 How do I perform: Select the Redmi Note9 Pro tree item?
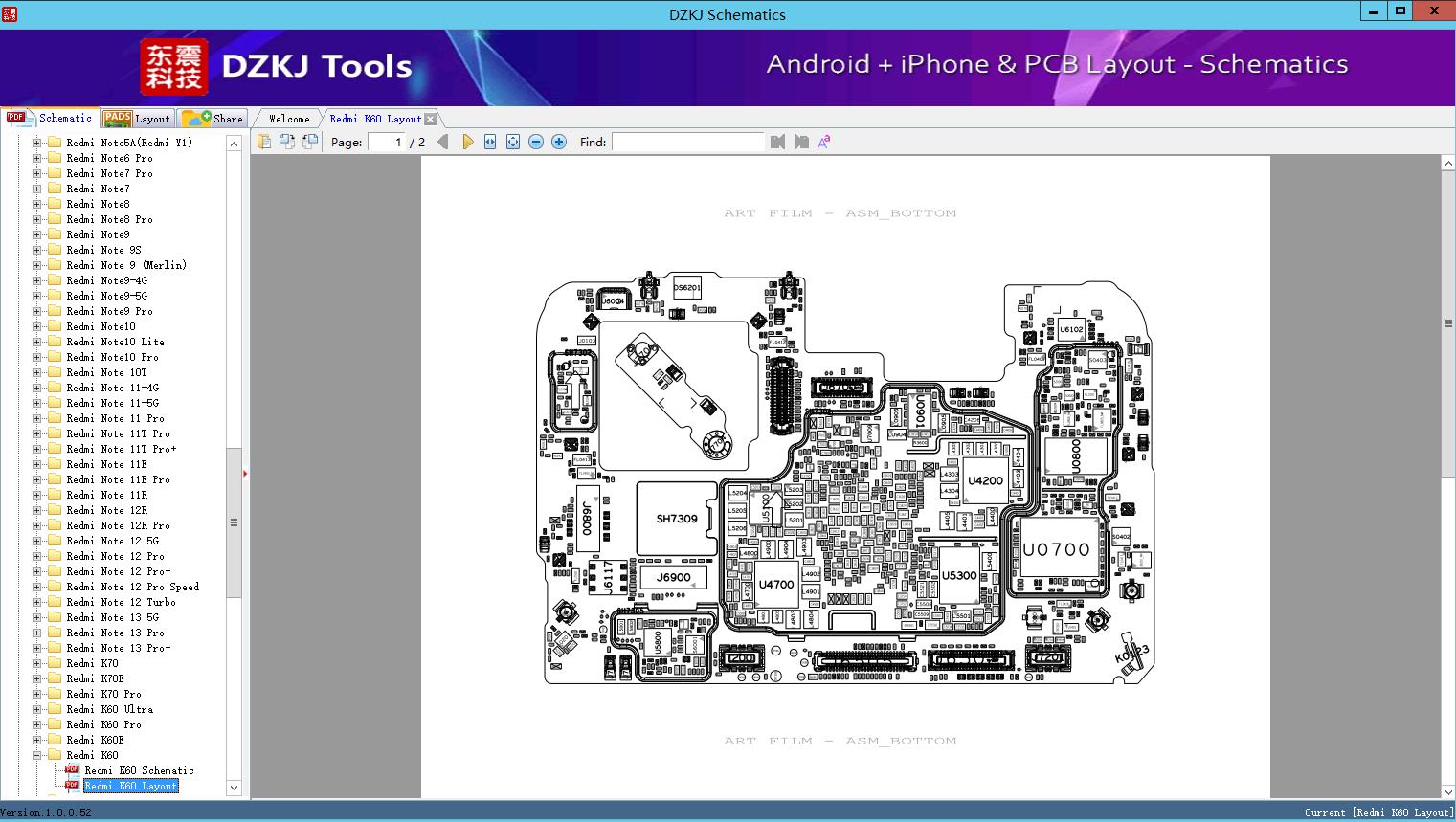pyautogui.click(x=109, y=311)
